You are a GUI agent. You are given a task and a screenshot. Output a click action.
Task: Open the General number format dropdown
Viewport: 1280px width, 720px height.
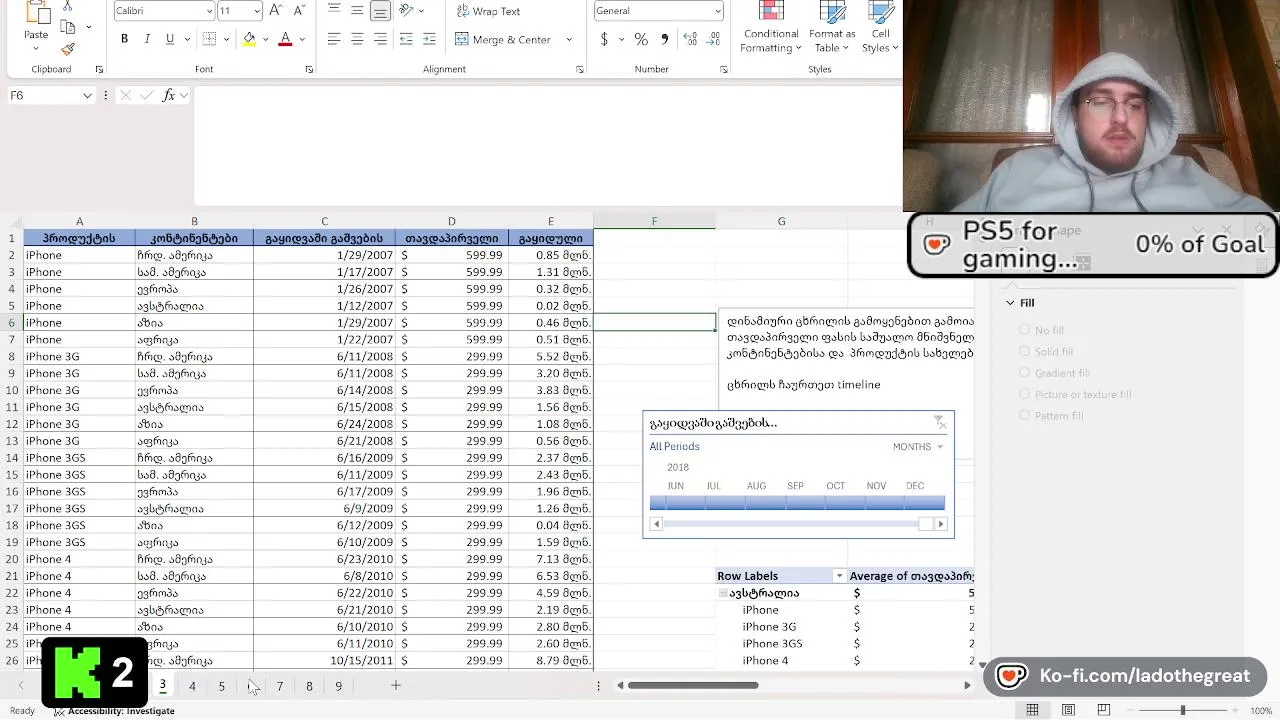(x=717, y=11)
